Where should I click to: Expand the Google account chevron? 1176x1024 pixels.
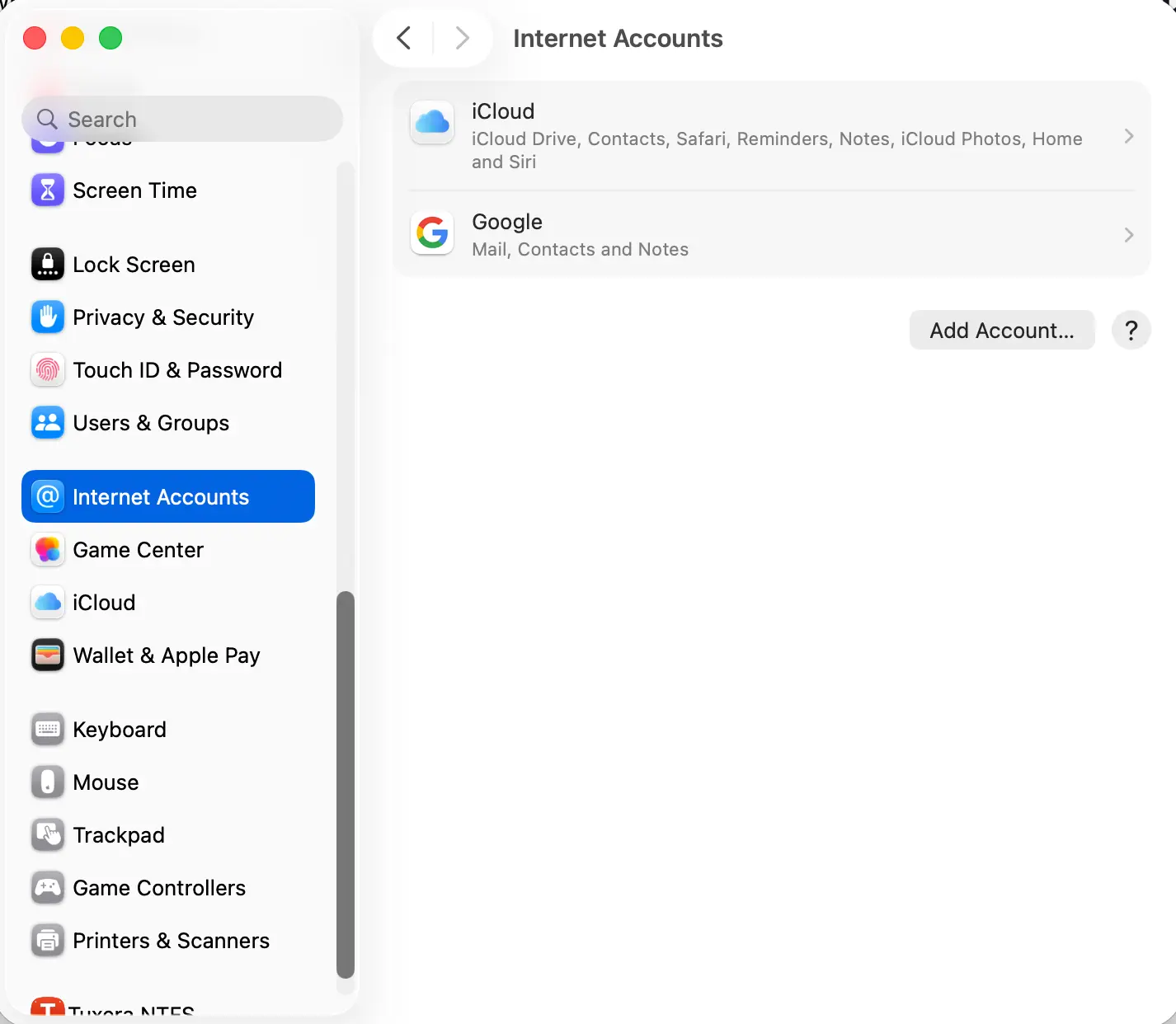(x=1129, y=235)
